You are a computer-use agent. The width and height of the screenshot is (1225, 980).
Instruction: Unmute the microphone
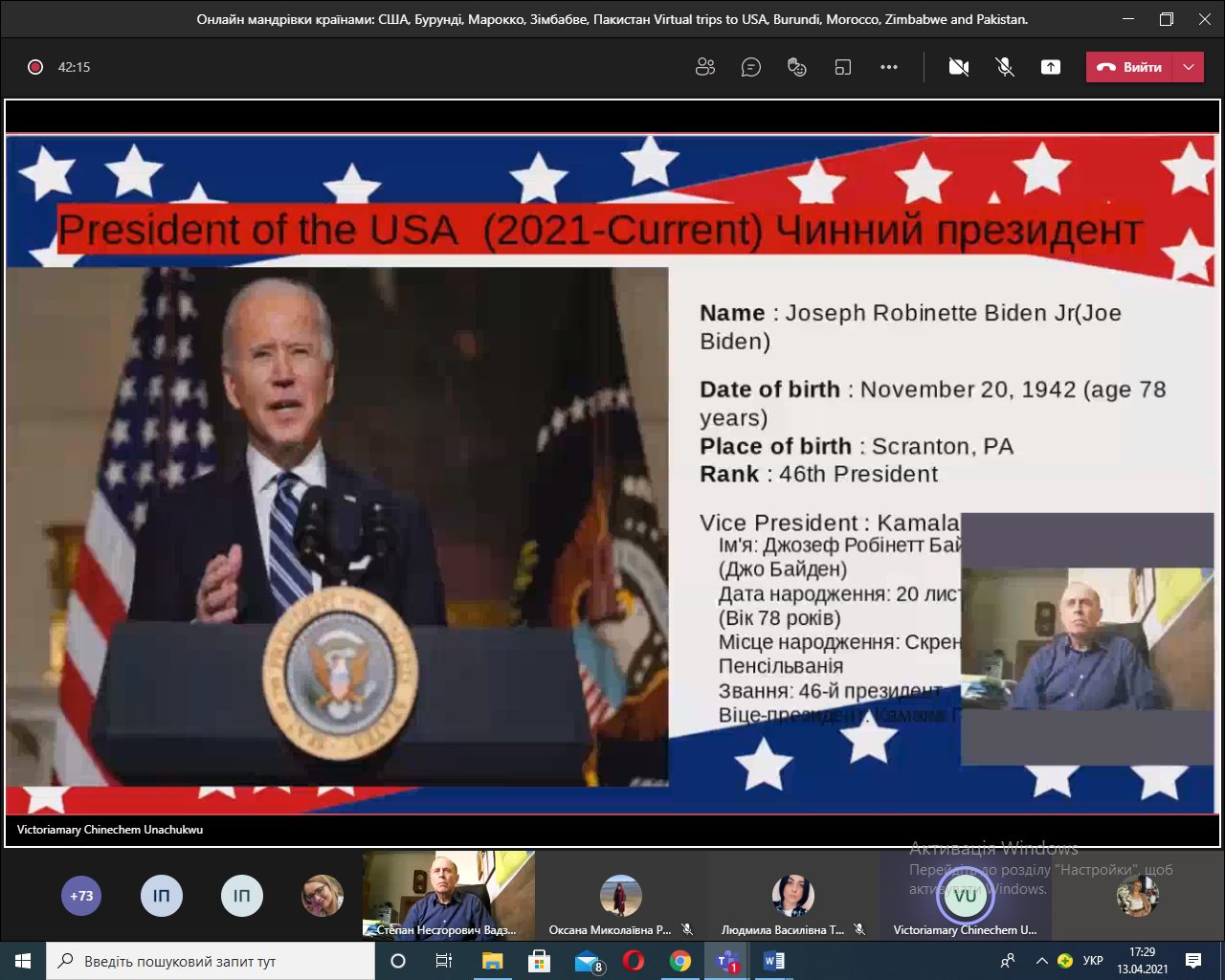[1004, 67]
